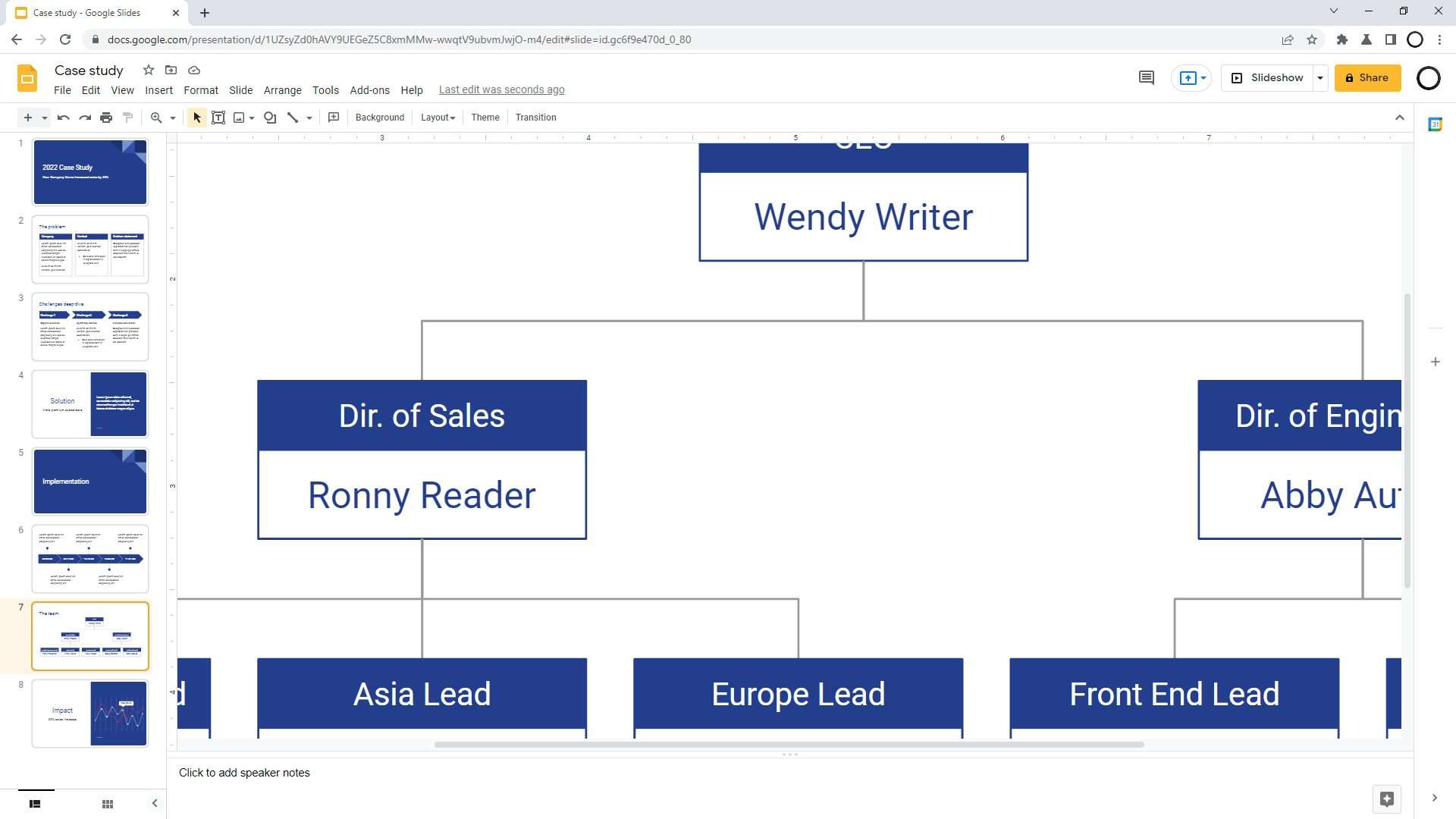Select the Text box tool
Image resolution: width=1456 pixels, height=819 pixels.
point(218,118)
